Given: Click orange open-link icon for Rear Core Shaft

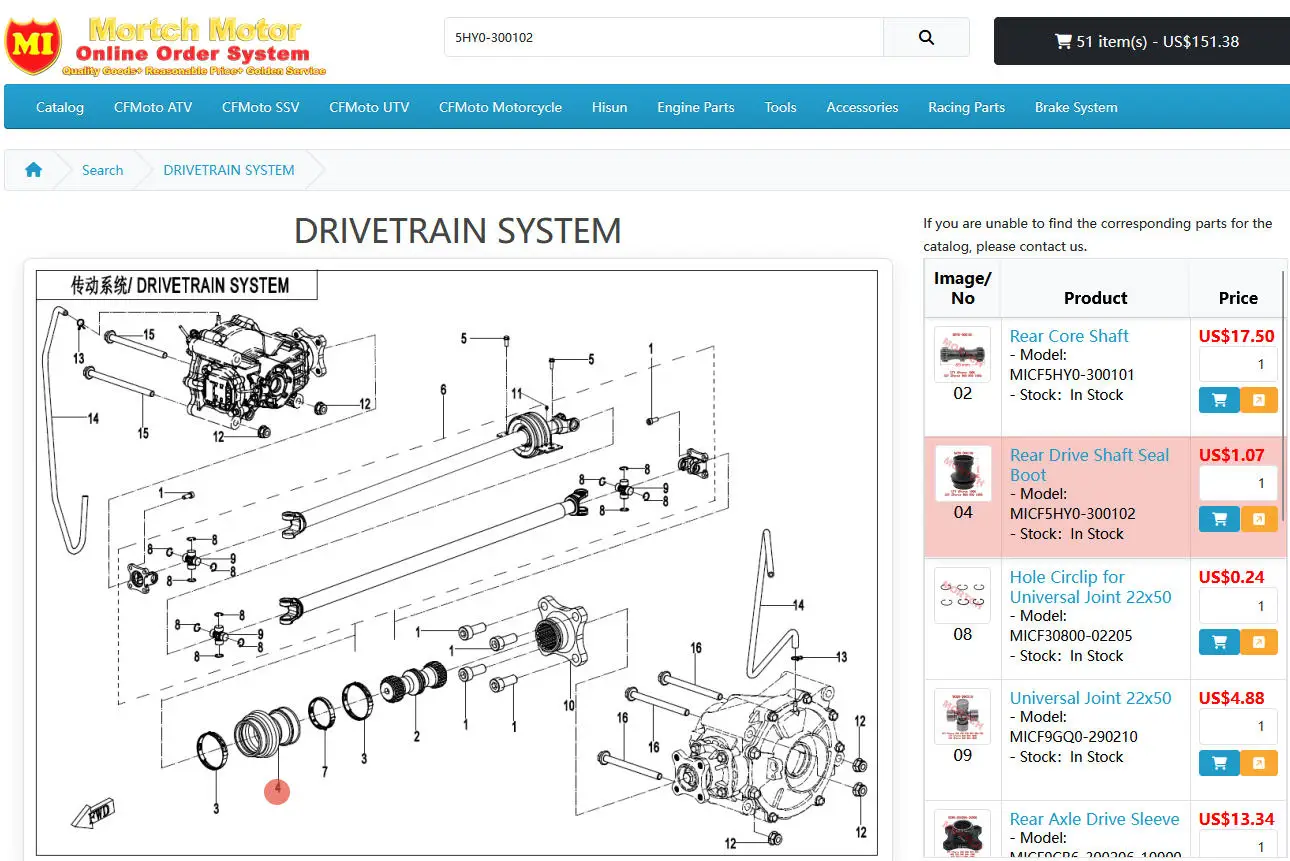Looking at the screenshot, I should click(x=1259, y=400).
